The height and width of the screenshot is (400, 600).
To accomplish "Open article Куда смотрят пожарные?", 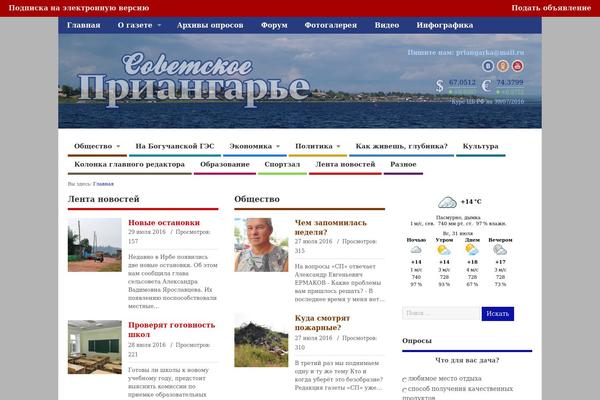I will [x=322, y=323].
